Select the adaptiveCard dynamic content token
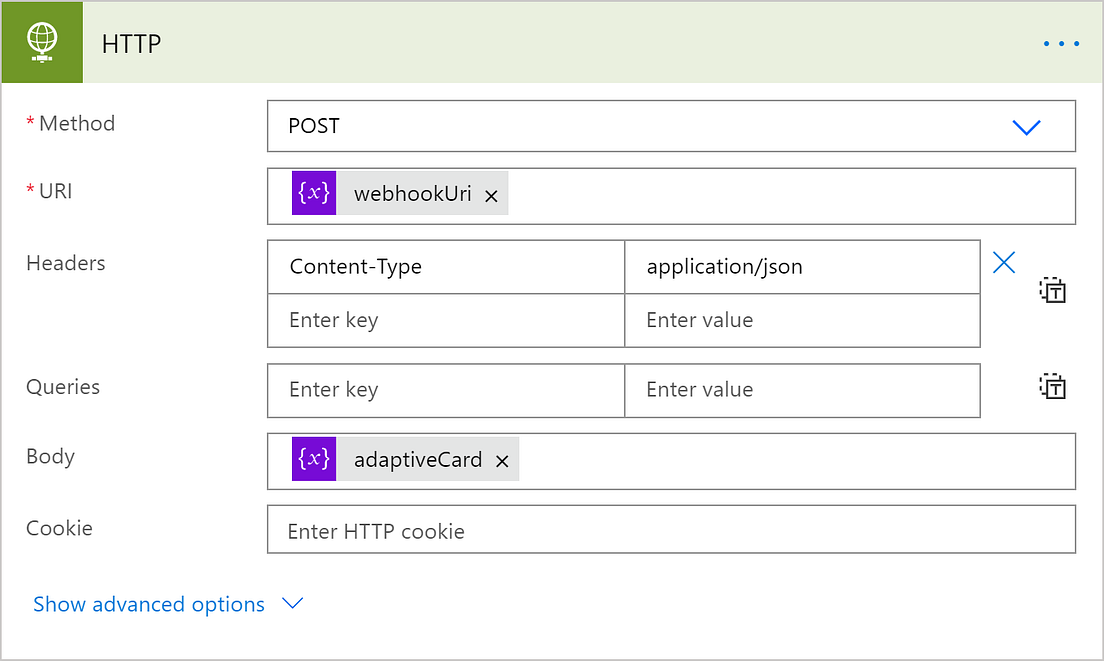Image resolution: width=1104 pixels, height=661 pixels. point(417,459)
